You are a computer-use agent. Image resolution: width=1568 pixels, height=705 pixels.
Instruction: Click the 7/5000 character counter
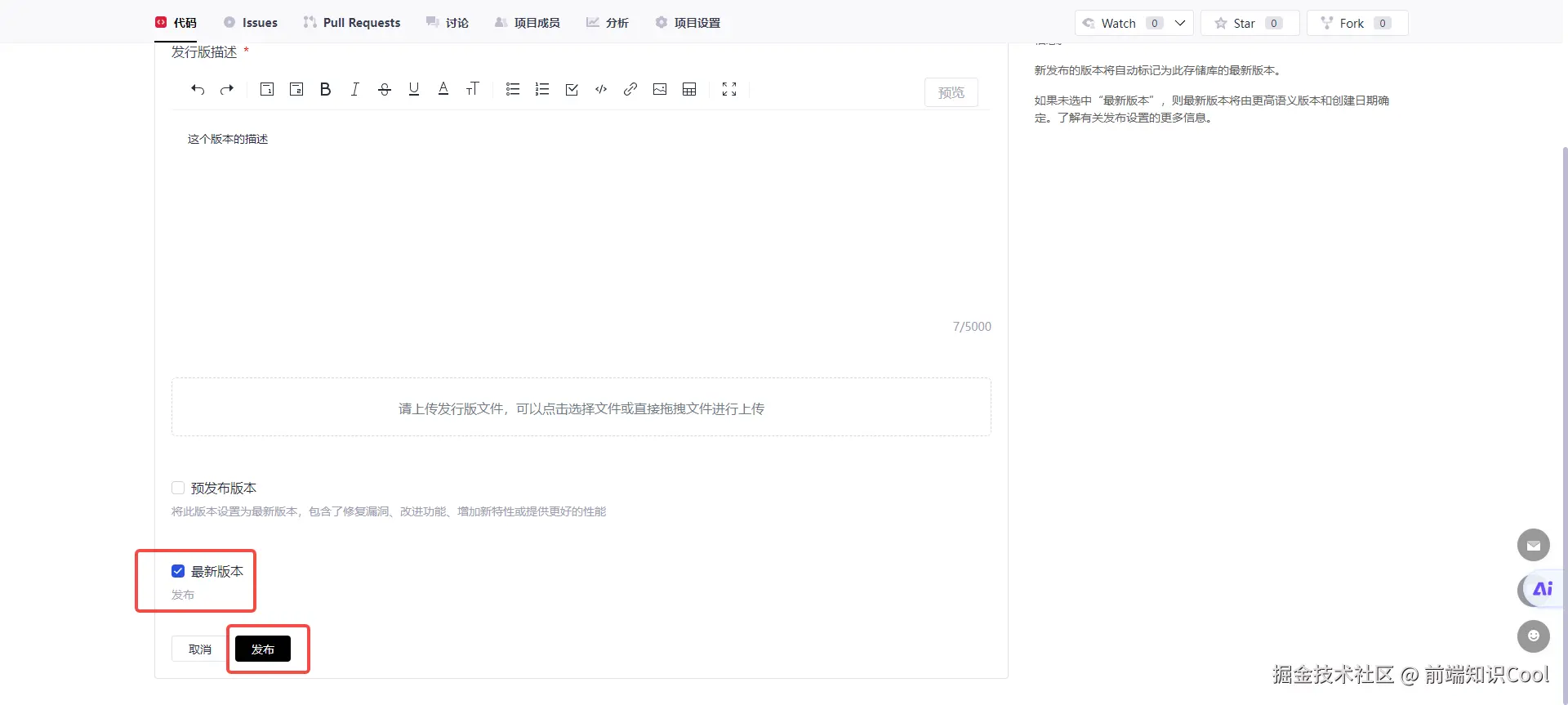coord(972,327)
